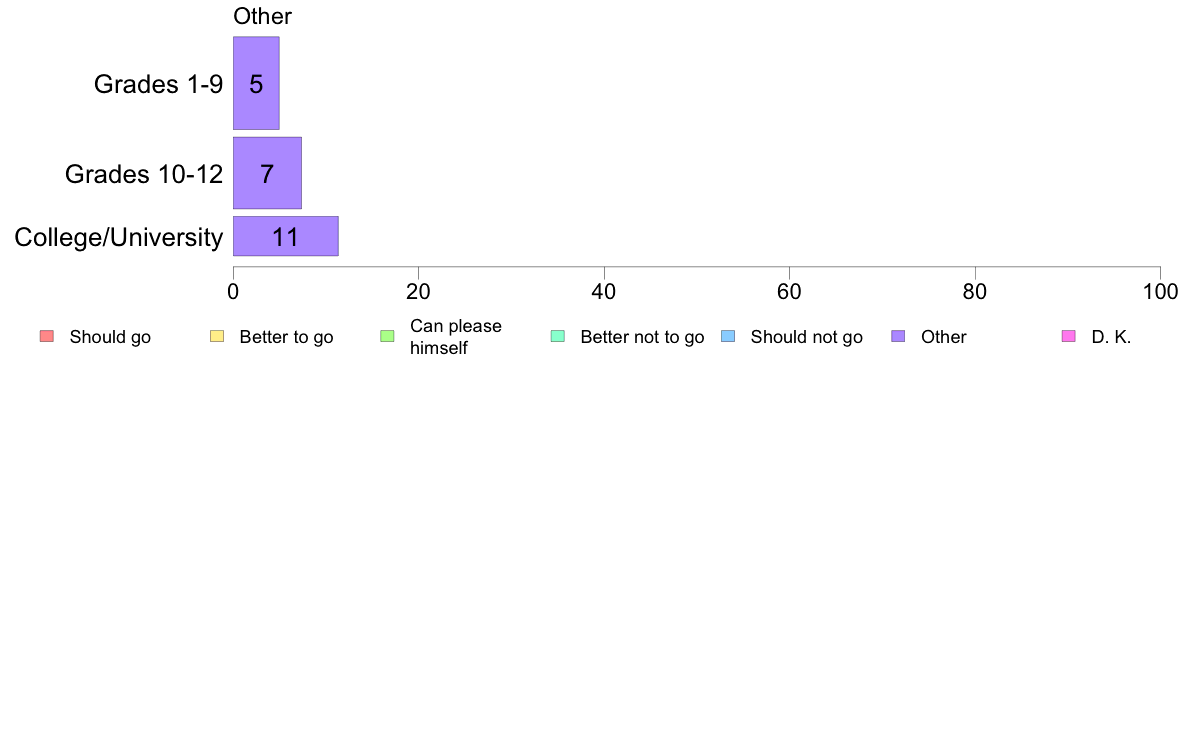
Task: Click the yellow Better to go legend swatch
Action: (x=217, y=336)
